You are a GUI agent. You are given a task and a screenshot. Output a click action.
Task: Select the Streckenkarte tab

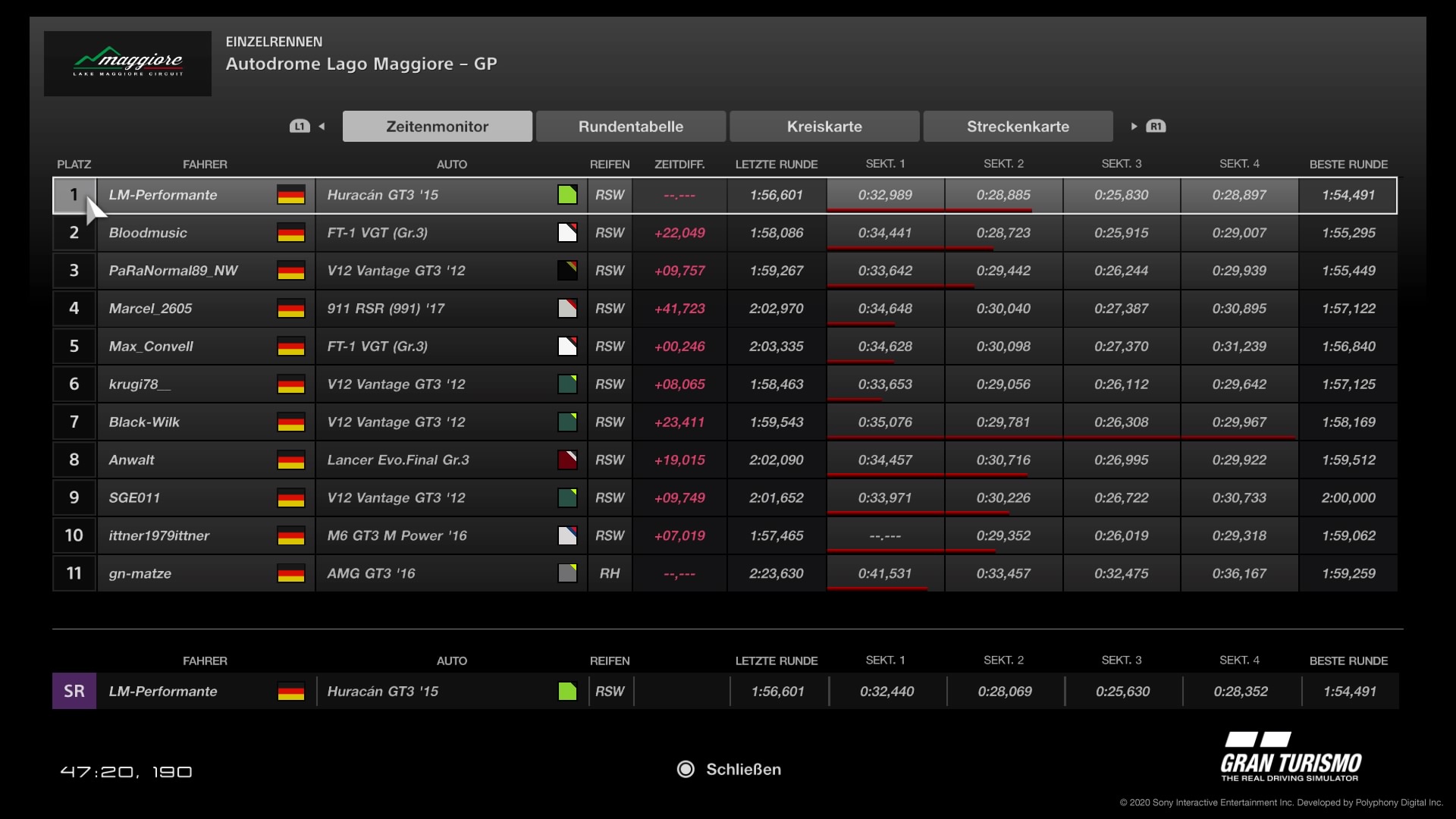click(1018, 127)
